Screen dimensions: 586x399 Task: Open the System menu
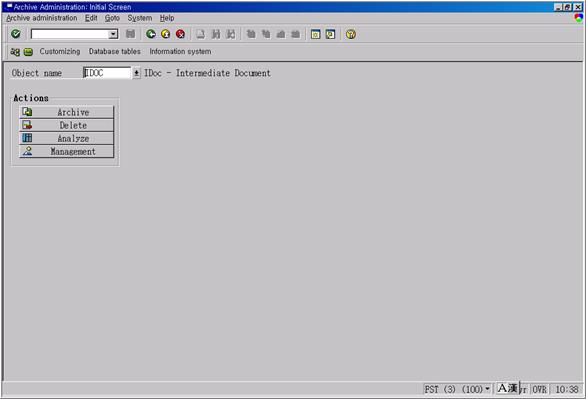[140, 18]
